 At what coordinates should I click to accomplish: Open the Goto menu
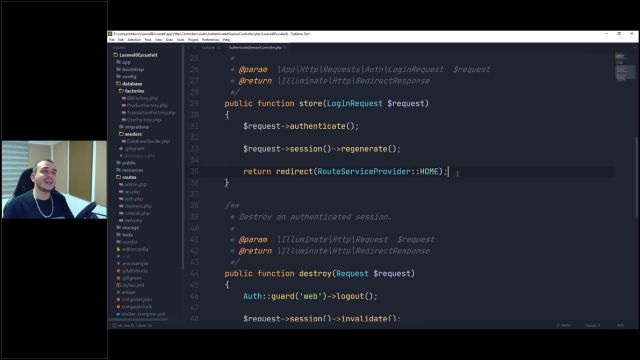point(169,40)
